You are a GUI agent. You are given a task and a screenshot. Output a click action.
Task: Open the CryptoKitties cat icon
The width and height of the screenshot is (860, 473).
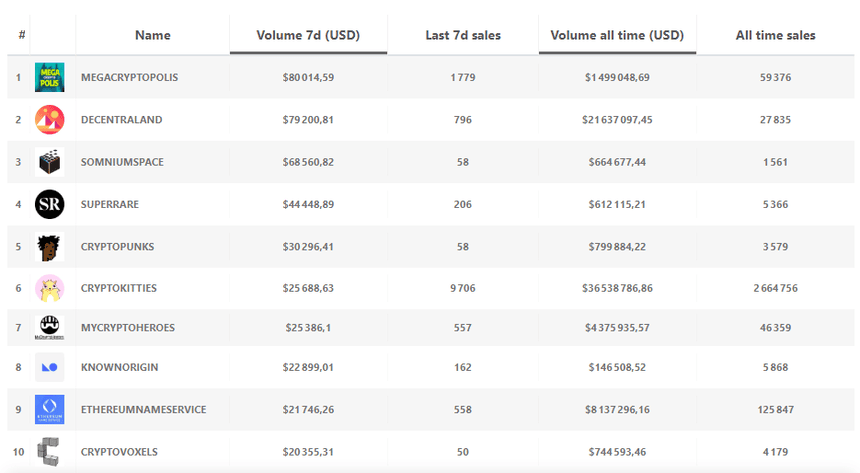tap(50, 288)
